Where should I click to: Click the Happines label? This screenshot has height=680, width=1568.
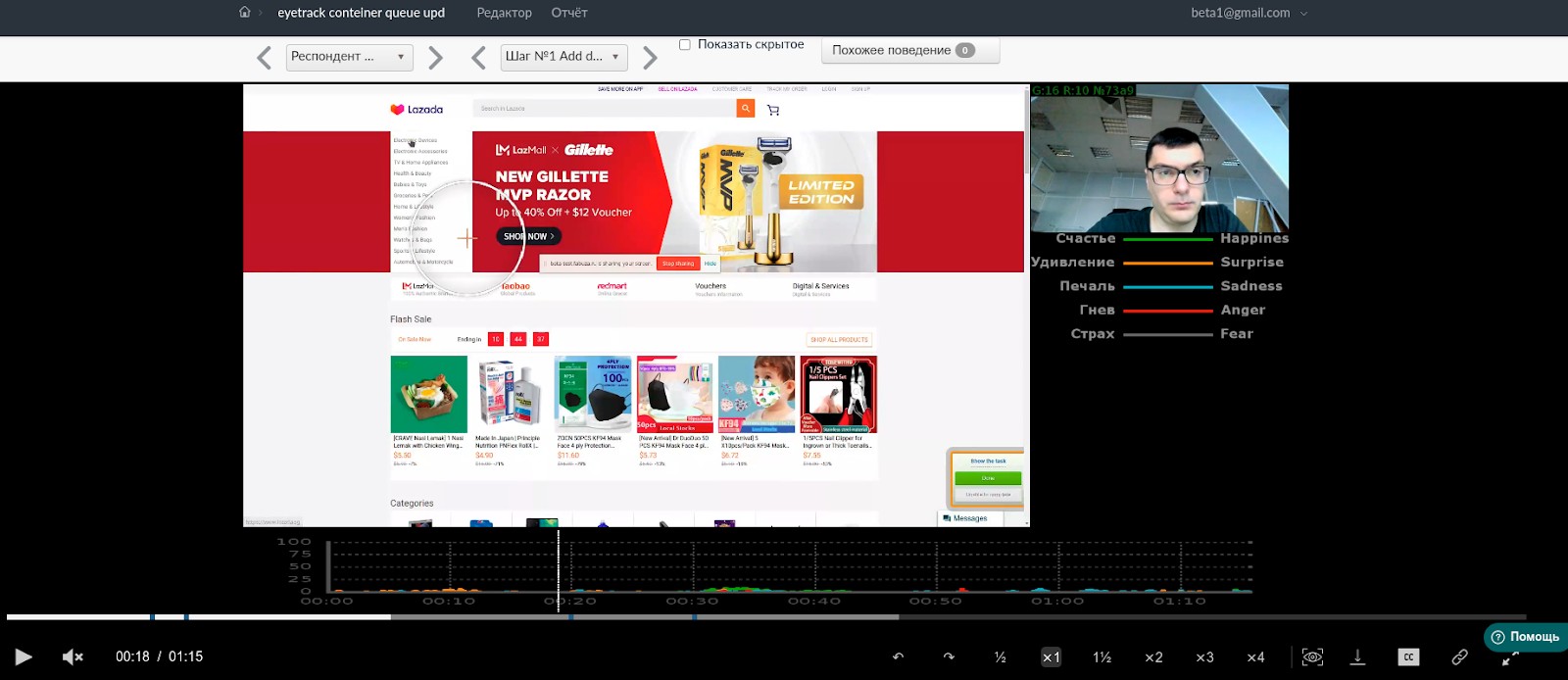point(1254,238)
